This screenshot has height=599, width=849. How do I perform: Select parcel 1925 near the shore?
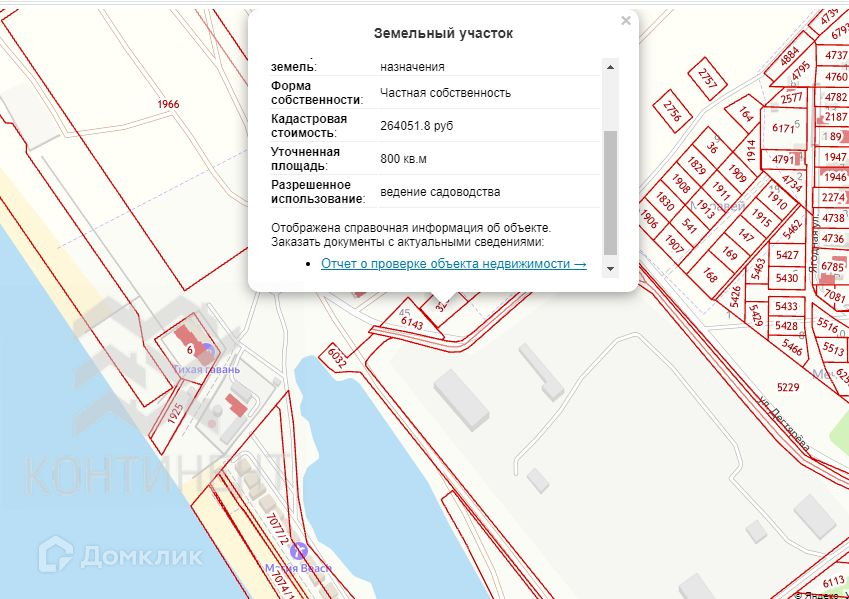tap(175, 414)
